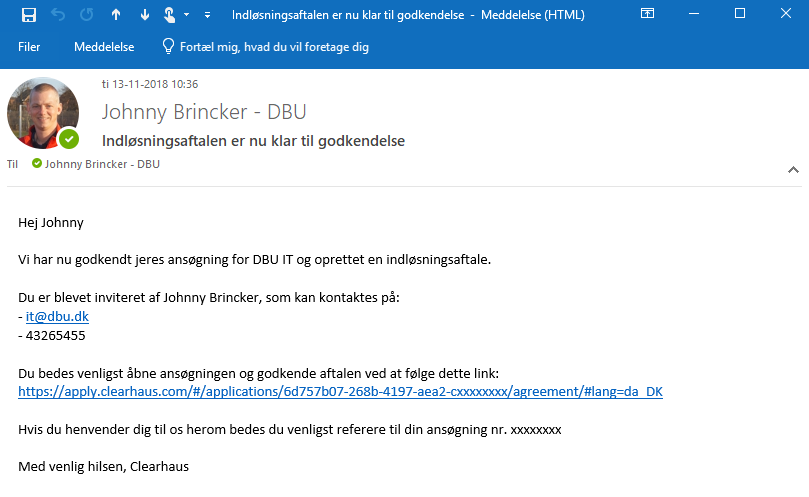Collapse the message header chevron
The width and height of the screenshot is (809, 497).
click(x=794, y=170)
